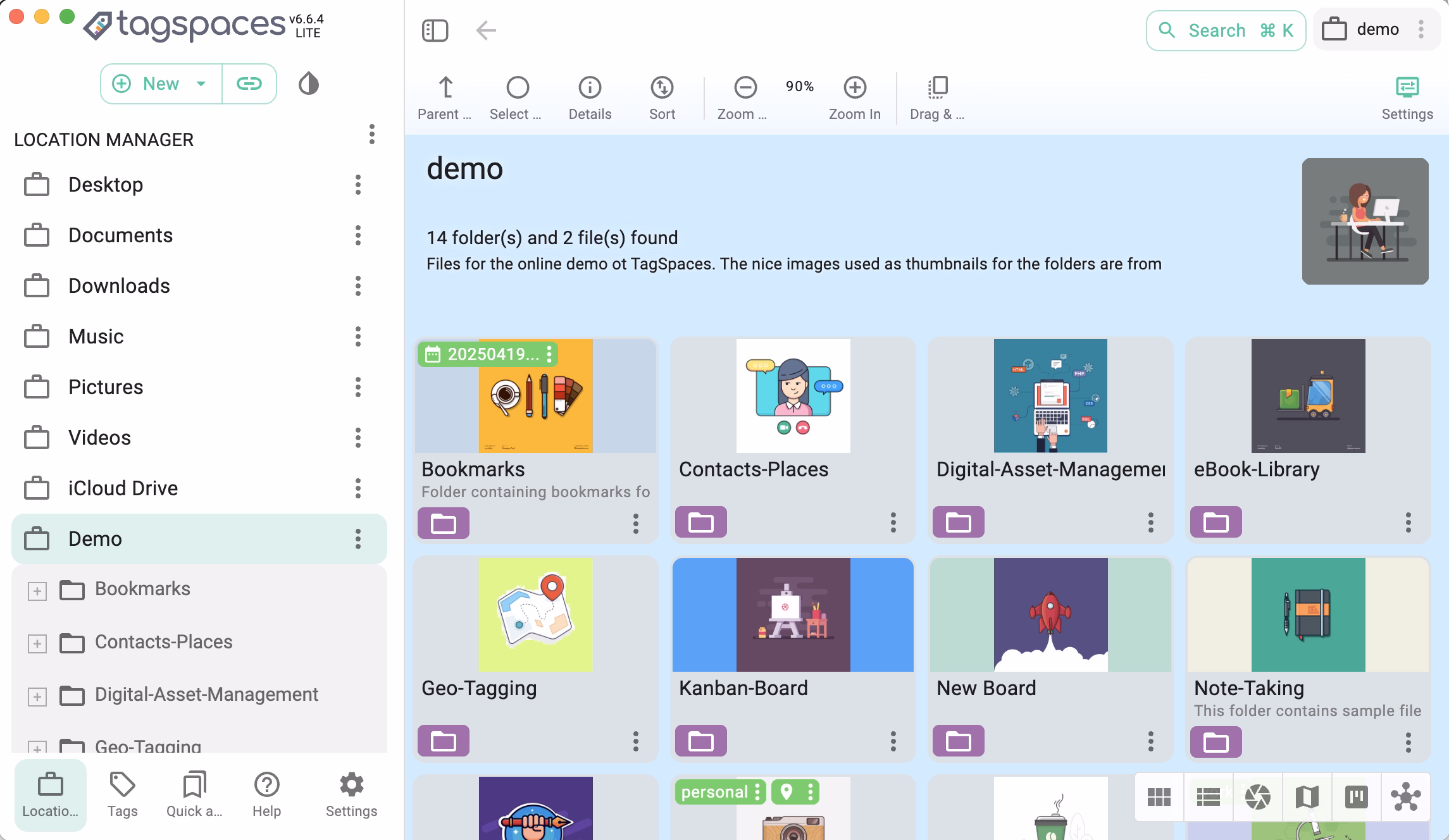1449x840 pixels.
Task: Open the Sort options icon
Action: [x=662, y=87]
